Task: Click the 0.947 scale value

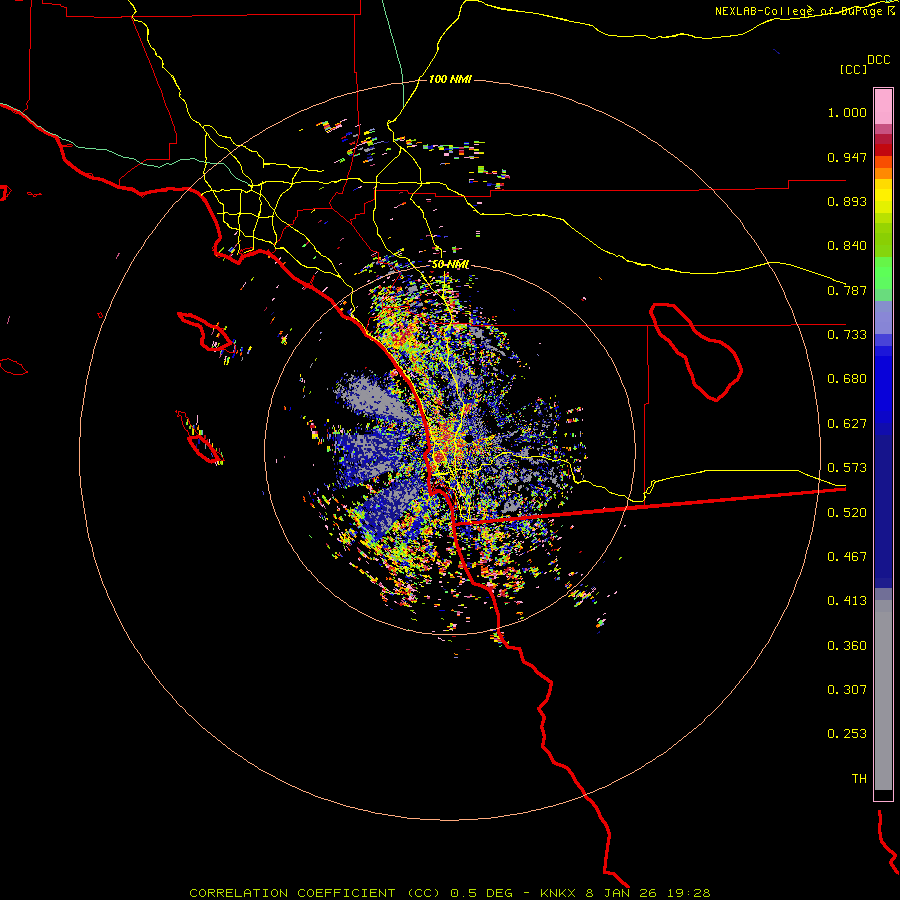Action: (x=847, y=157)
